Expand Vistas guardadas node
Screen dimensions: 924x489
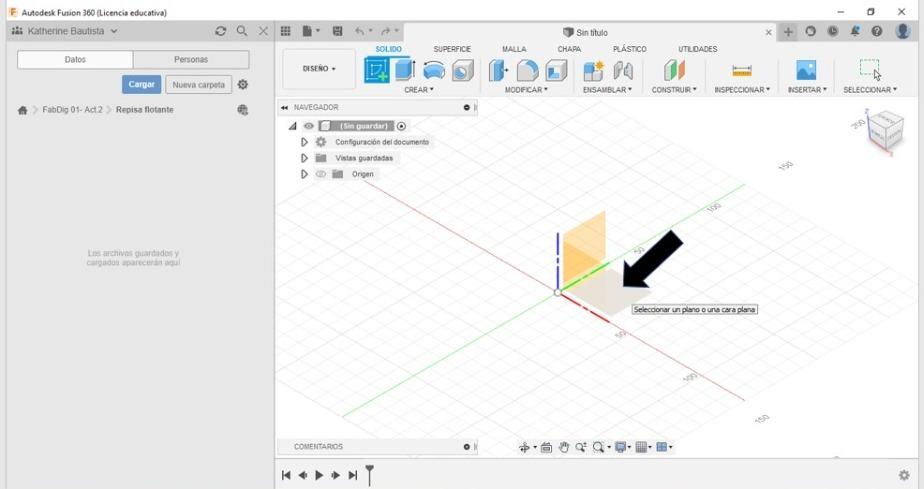pyautogui.click(x=304, y=158)
